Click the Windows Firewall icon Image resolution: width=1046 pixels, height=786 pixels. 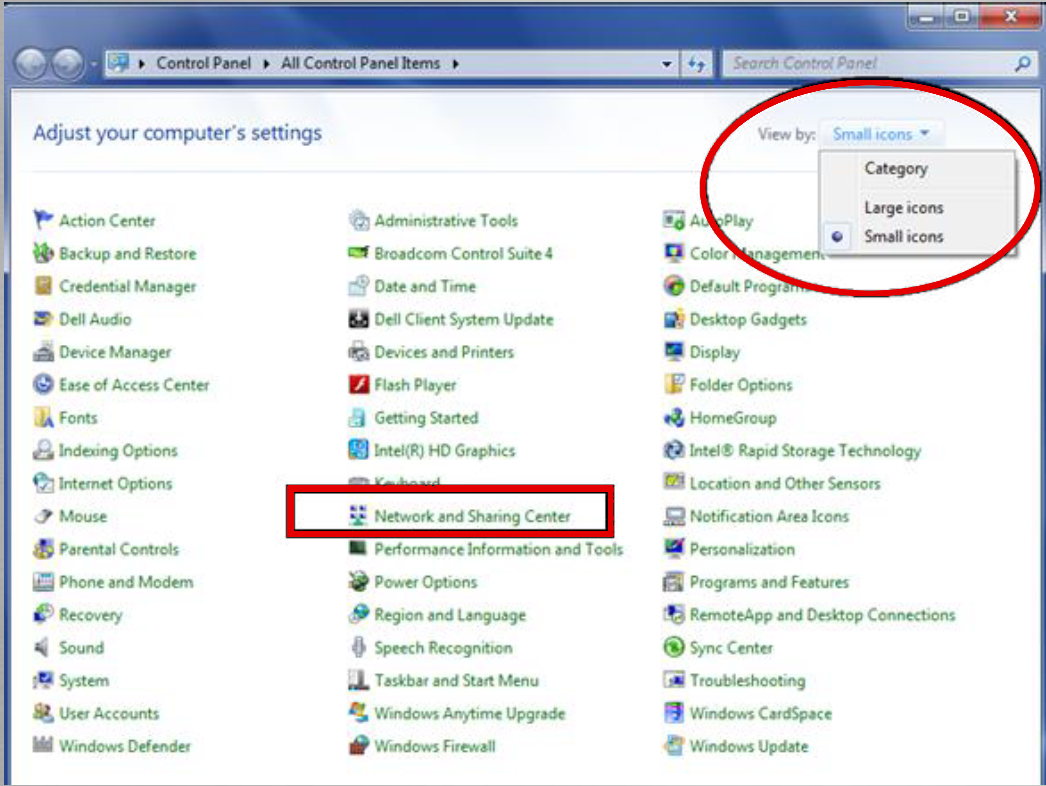pos(359,746)
